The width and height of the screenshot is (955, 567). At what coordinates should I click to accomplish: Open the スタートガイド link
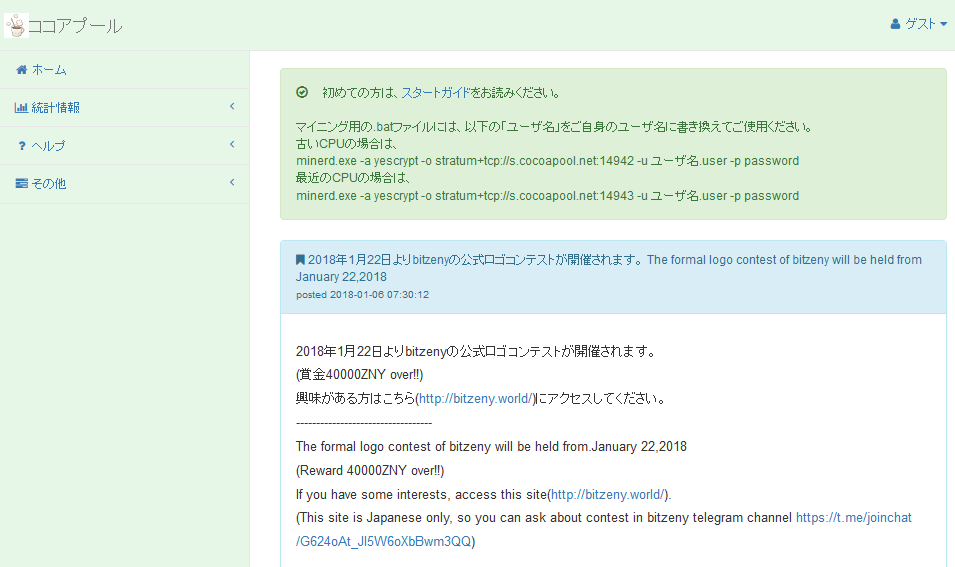tap(435, 93)
